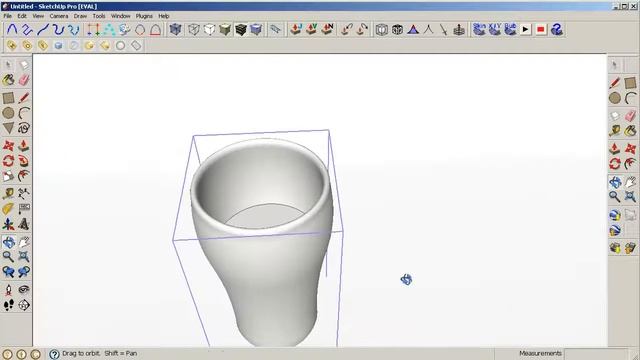The image size is (640, 360).
Task: Select the pink Eraser tool in left toolbar
Action: [24, 80]
